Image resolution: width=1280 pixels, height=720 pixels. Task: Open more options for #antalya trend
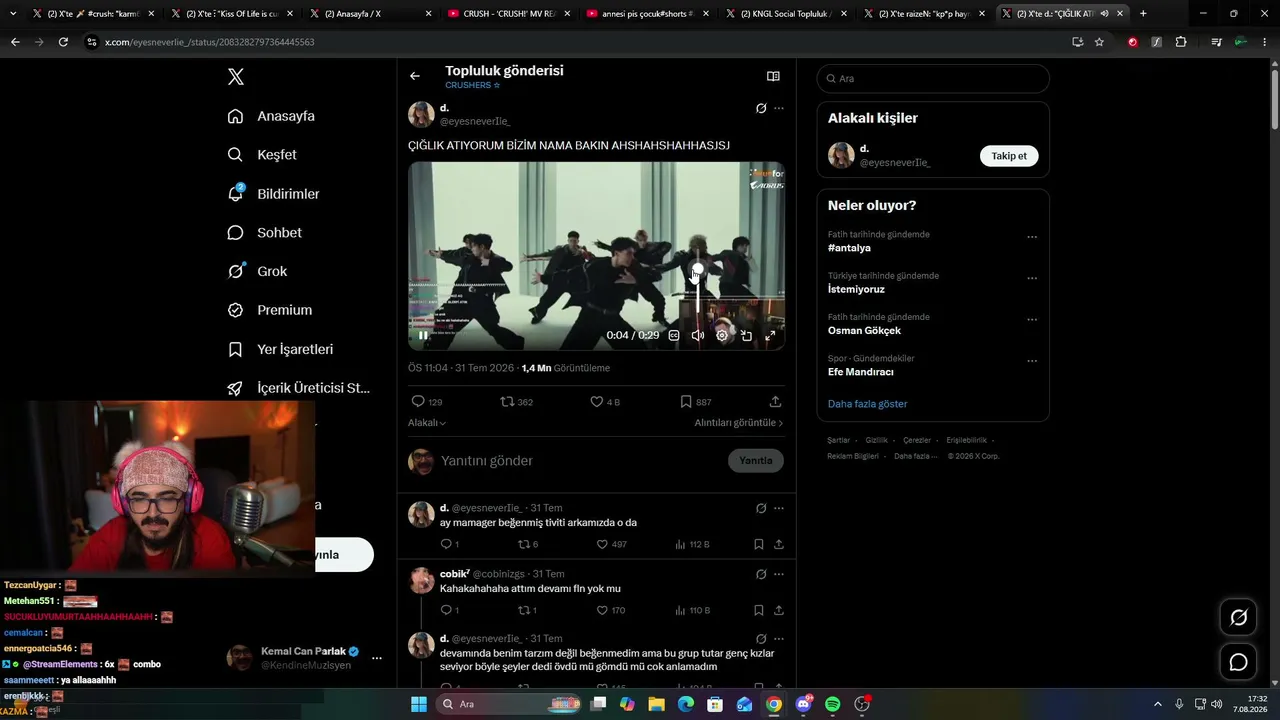coord(1032,237)
